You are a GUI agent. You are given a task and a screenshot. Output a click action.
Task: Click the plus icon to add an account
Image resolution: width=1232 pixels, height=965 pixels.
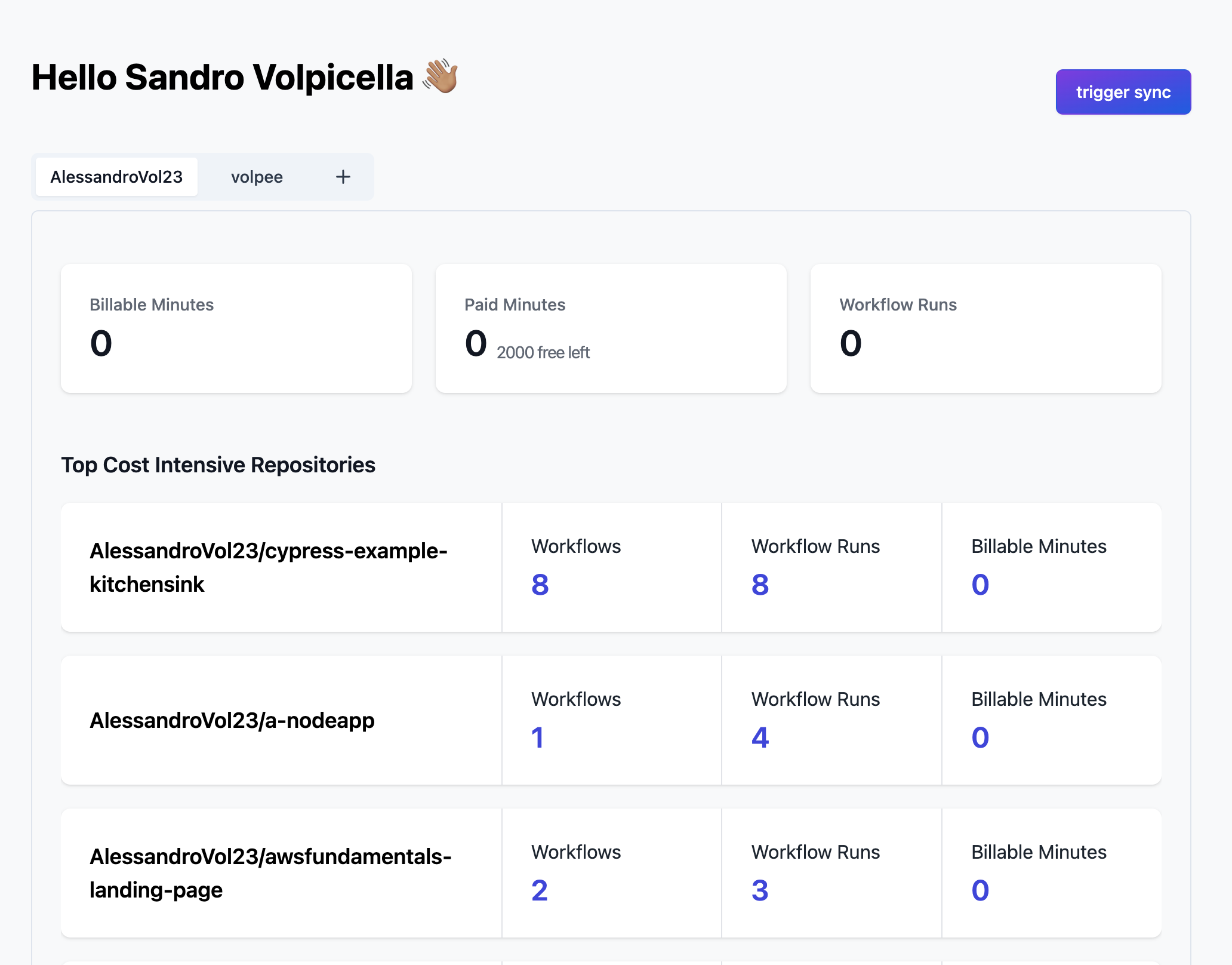coord(343,176)
